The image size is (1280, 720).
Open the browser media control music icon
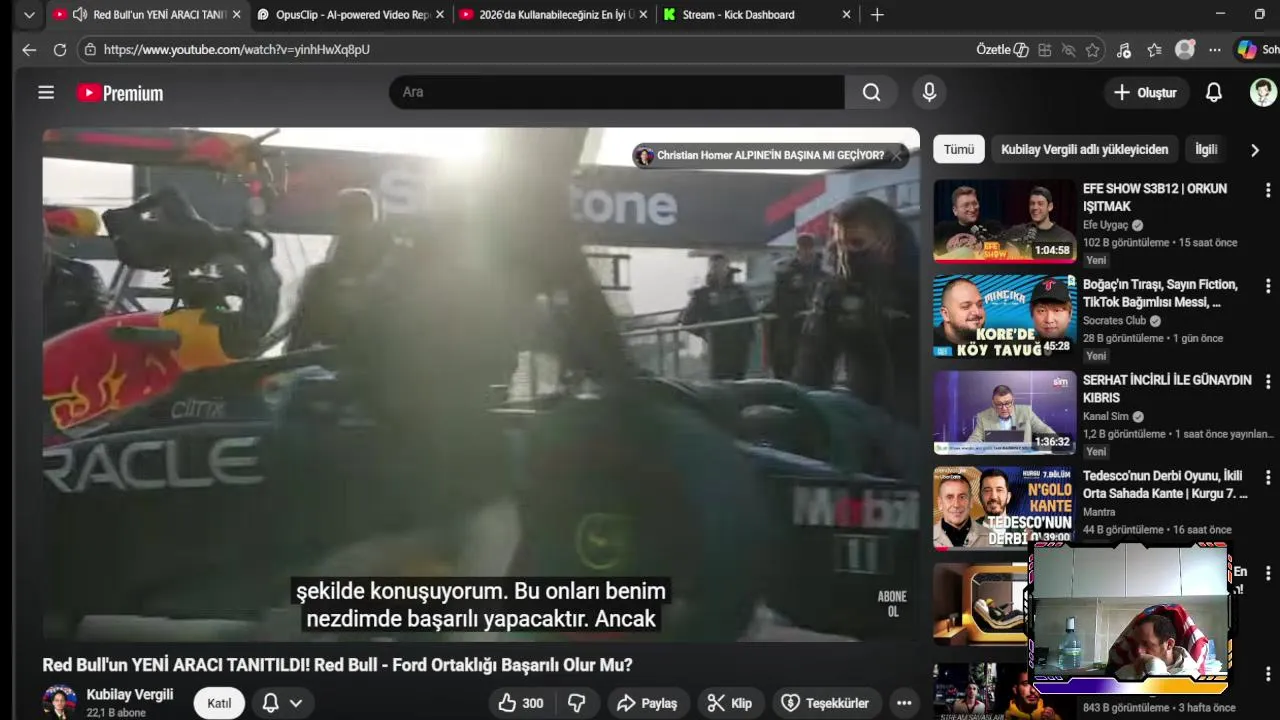coord(1124,50)
